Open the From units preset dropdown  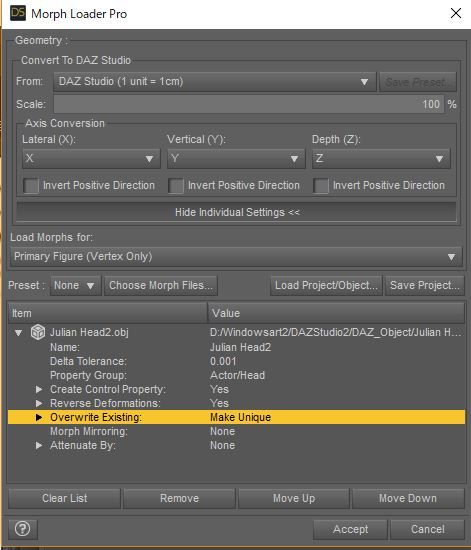point(215,82)
